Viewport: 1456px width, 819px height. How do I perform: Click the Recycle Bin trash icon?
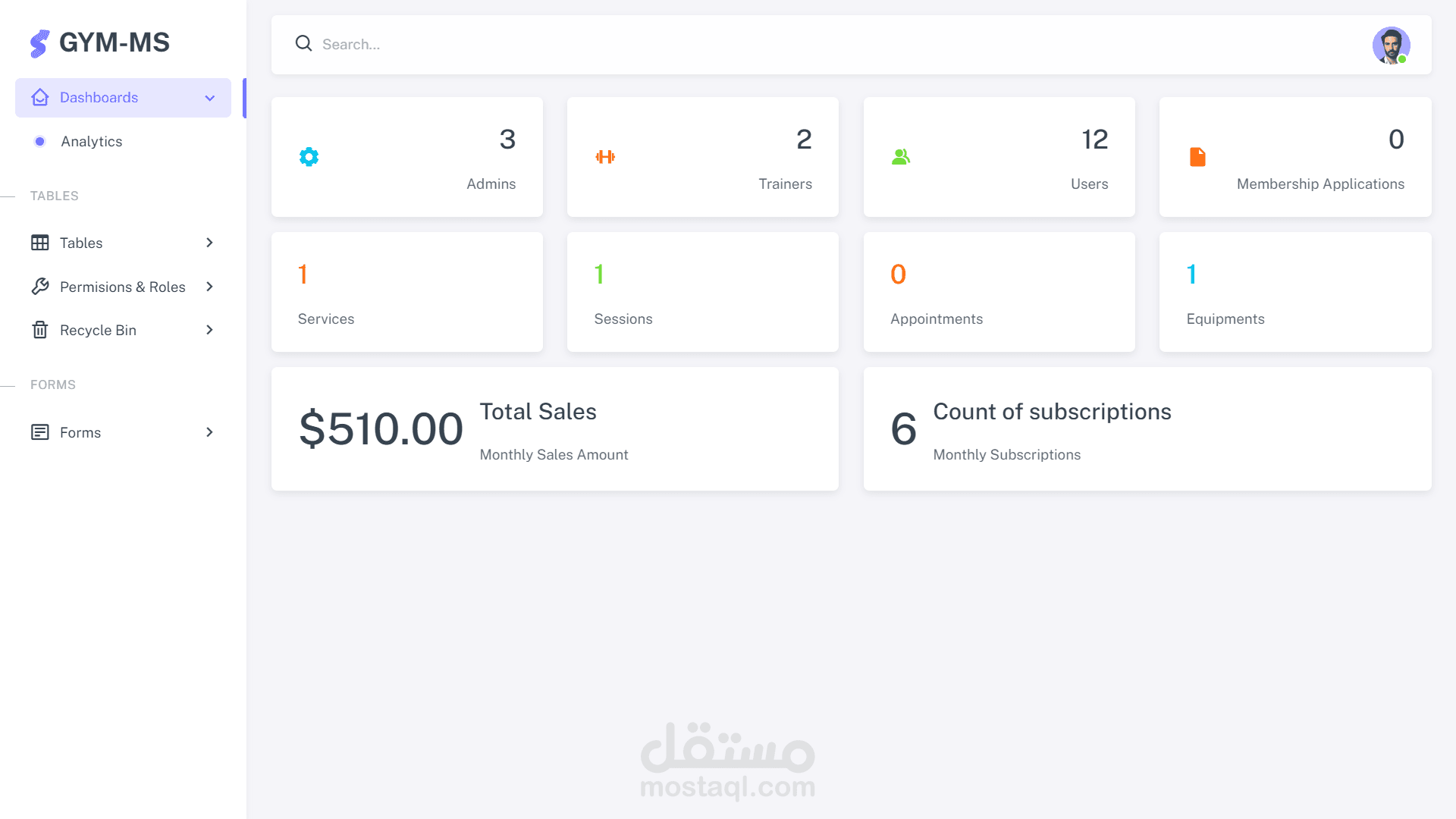(40, 330)
